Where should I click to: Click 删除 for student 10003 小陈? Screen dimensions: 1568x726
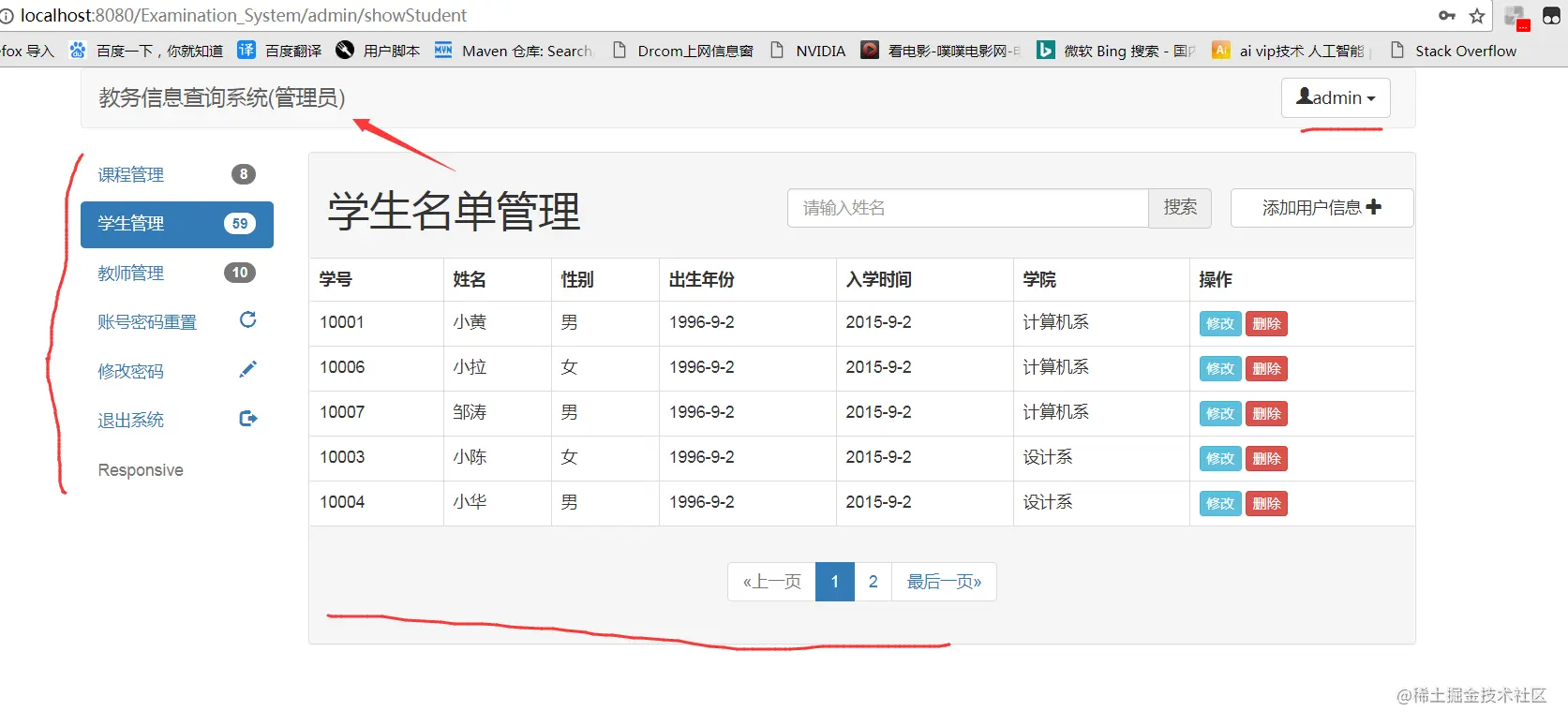tap(1266, 458)
